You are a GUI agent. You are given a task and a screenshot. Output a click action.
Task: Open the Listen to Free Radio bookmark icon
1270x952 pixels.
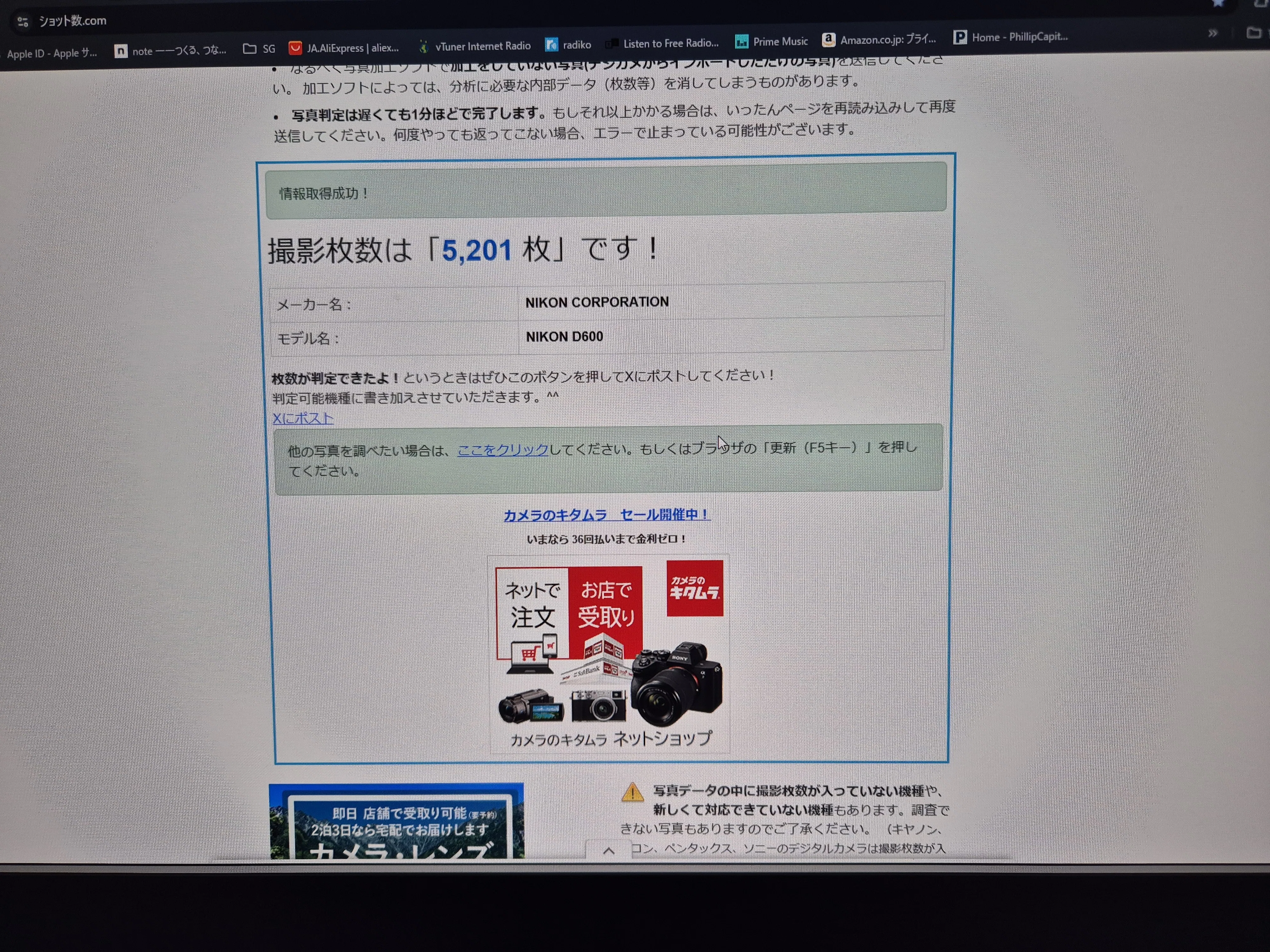(612, 43)
